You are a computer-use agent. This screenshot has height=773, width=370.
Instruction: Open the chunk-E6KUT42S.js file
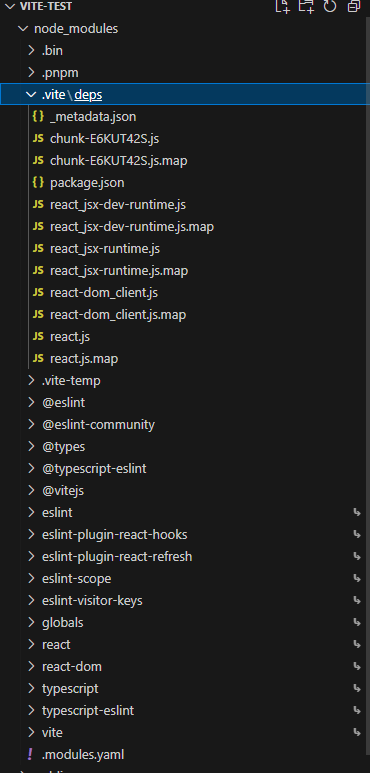tap(104, 139)
